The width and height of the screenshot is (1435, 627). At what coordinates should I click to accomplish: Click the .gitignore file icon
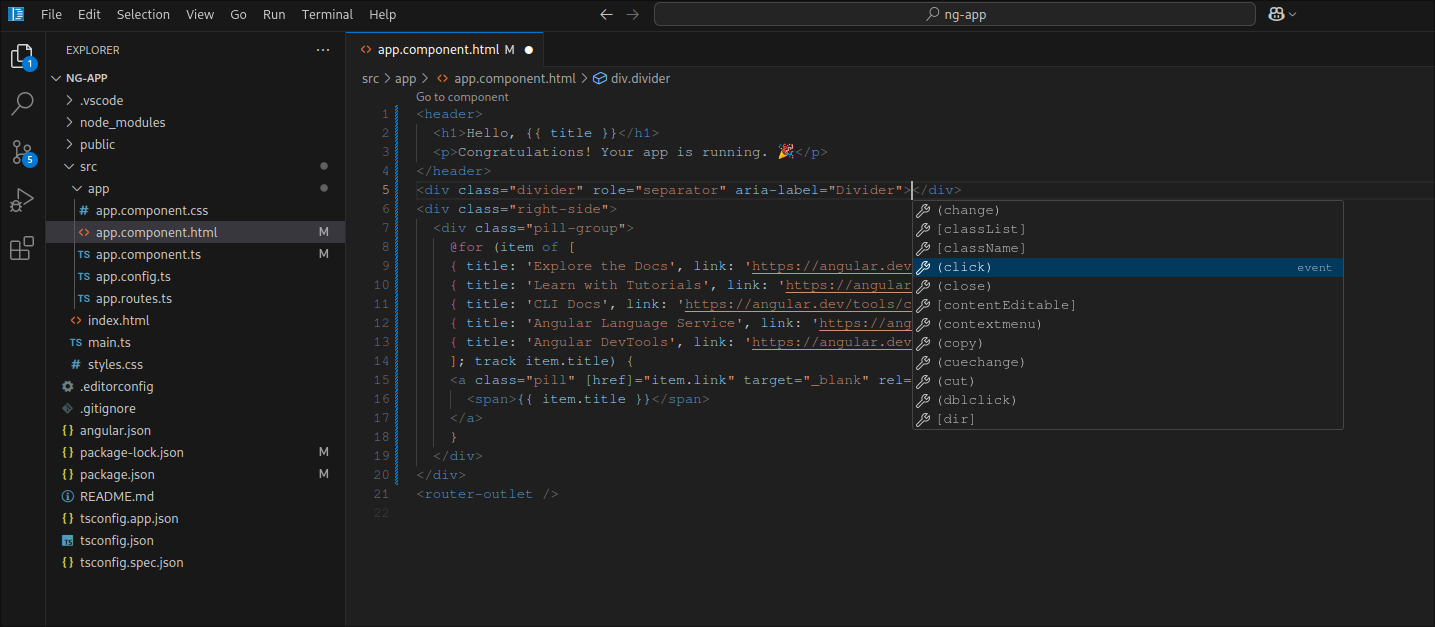point(68,408)
